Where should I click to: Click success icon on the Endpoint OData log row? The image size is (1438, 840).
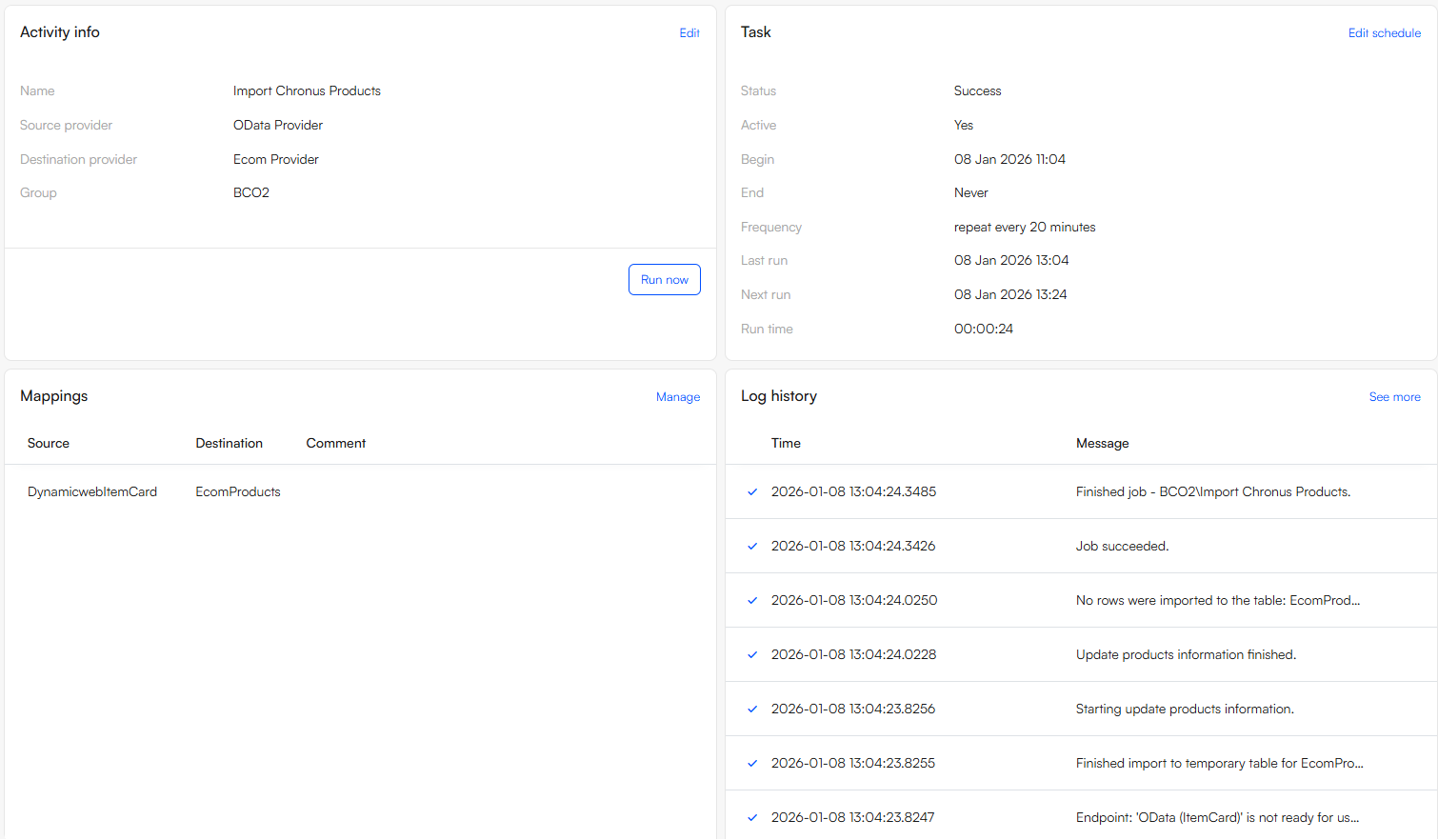click(x=752, y=817)
